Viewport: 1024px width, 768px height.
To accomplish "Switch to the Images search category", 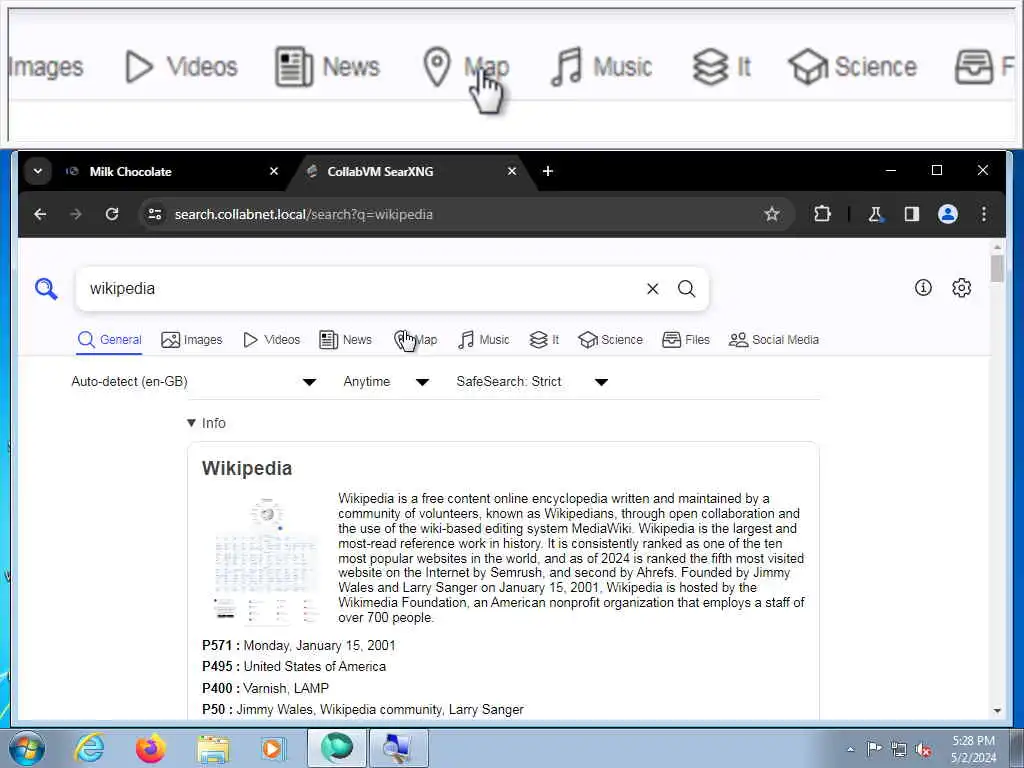I will [x=191, y=340].
